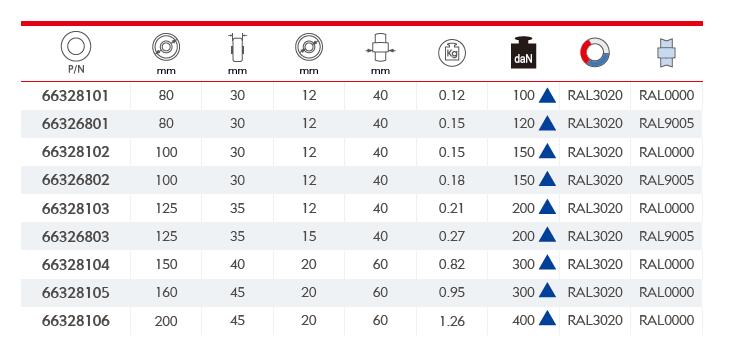This screenshot has width=732, height=361.
Task: Click part number 66328101
Action: 75,96
